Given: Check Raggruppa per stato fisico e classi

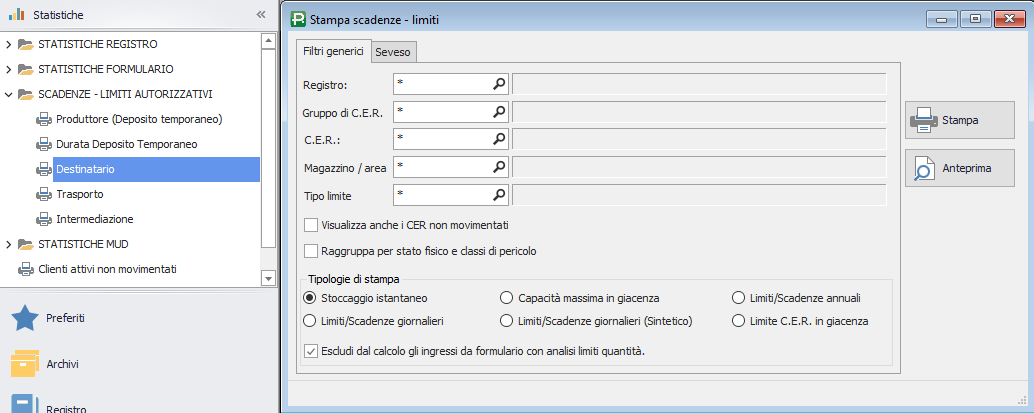Looking at the screenshot, I should click(311, 251).
